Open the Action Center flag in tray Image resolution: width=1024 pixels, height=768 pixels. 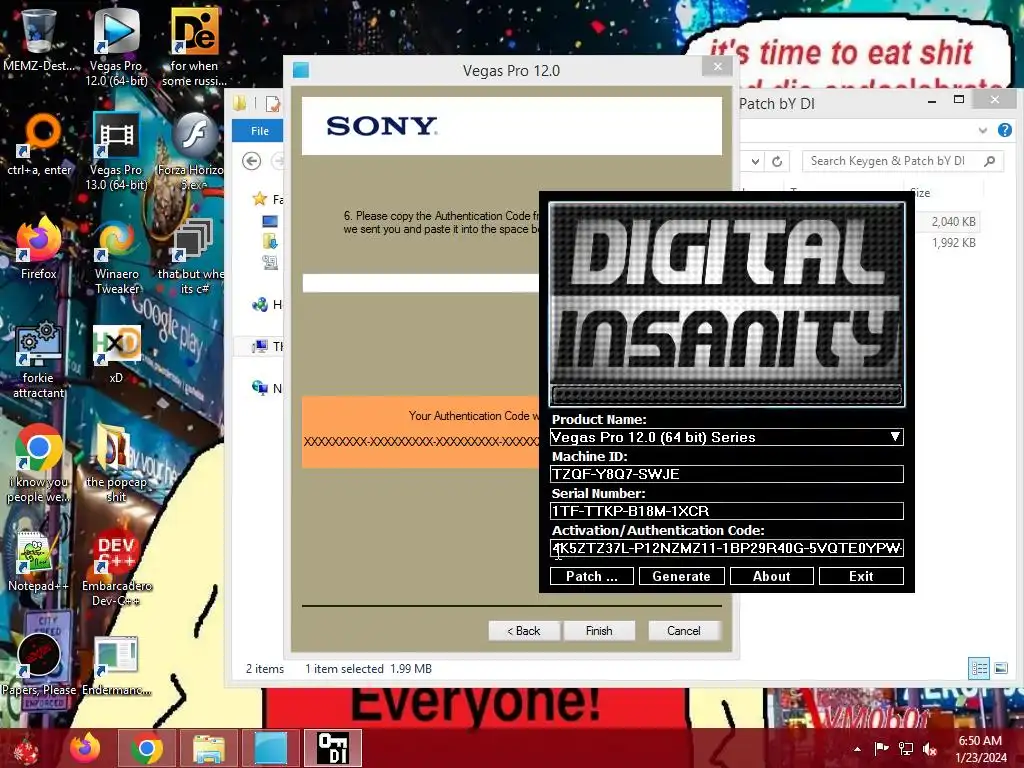(881, 749)
